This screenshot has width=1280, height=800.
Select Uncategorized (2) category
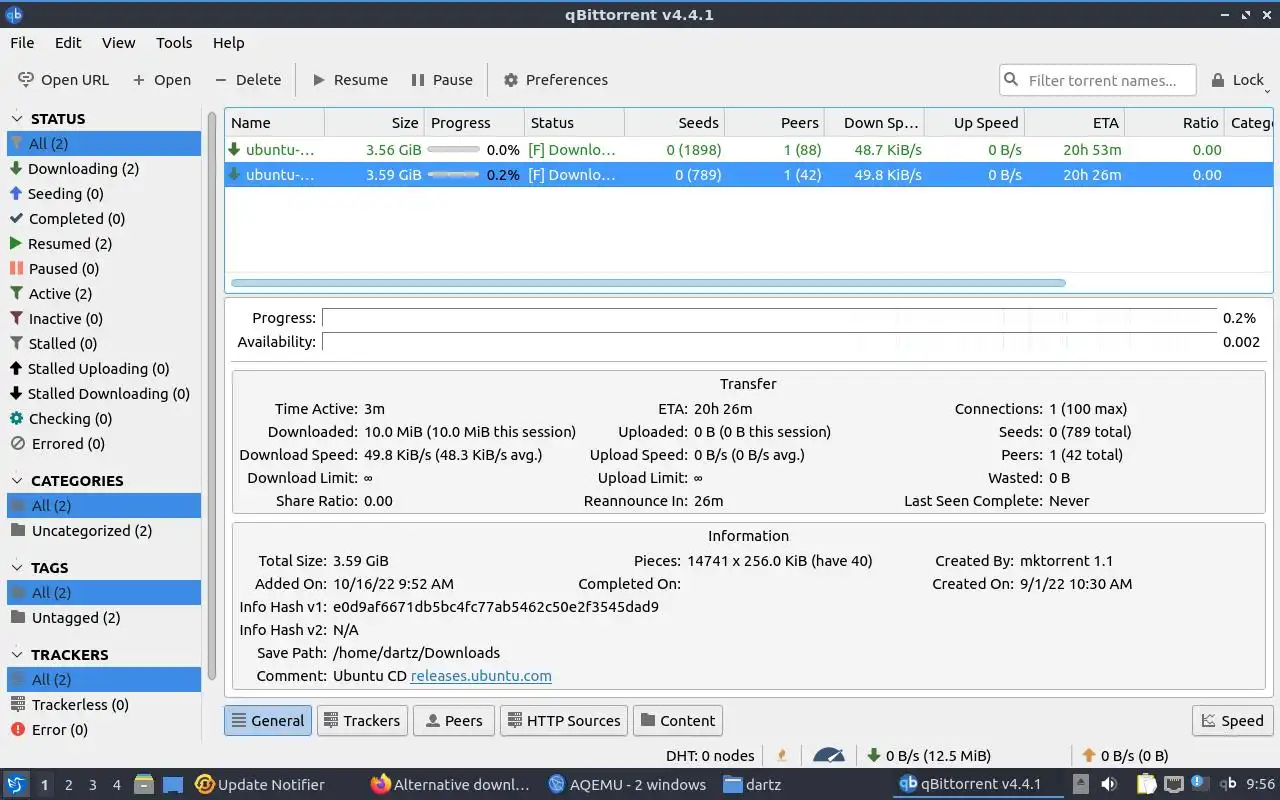click(x=104, y=531)
